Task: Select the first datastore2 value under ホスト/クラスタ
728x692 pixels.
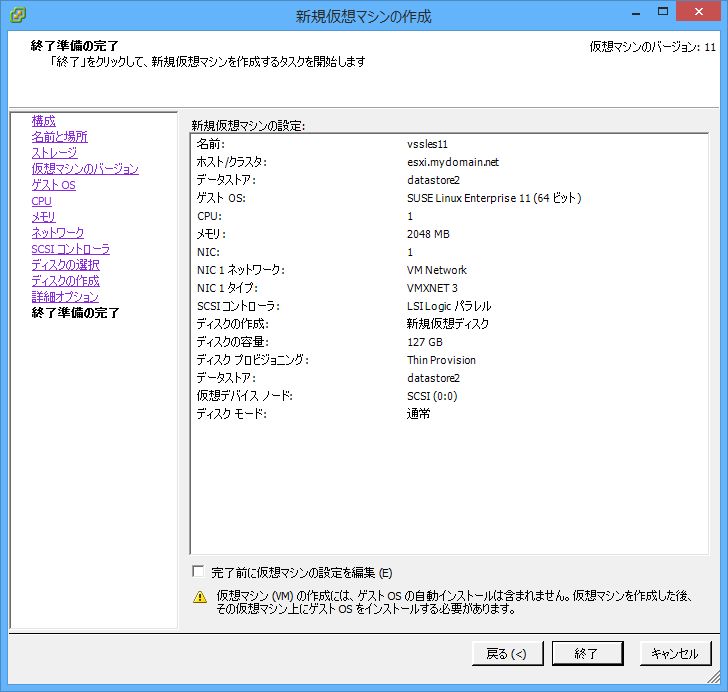Action: [x=433, y=180]
